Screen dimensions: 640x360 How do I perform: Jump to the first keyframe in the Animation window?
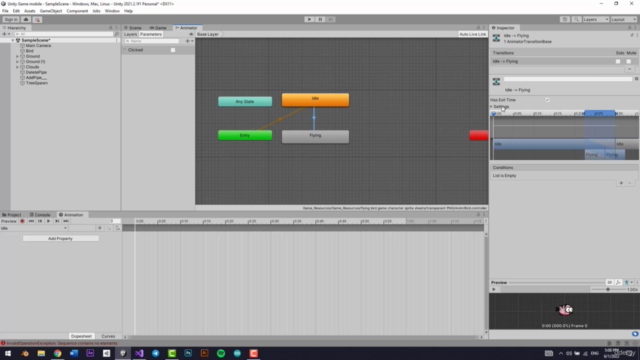click(x=31, y=221)
